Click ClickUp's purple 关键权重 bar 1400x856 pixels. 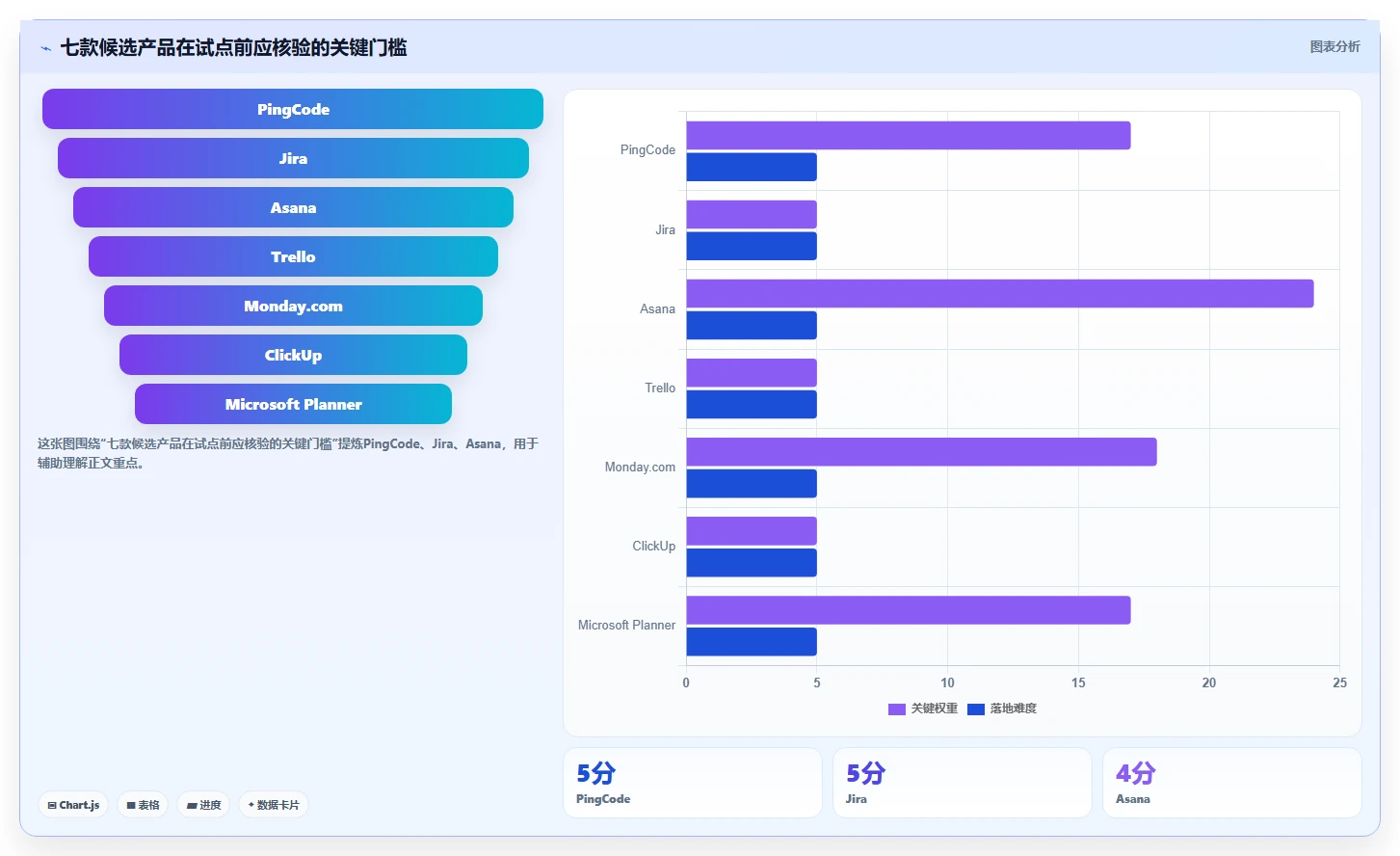pyautogui.click(x=752, y=531)
